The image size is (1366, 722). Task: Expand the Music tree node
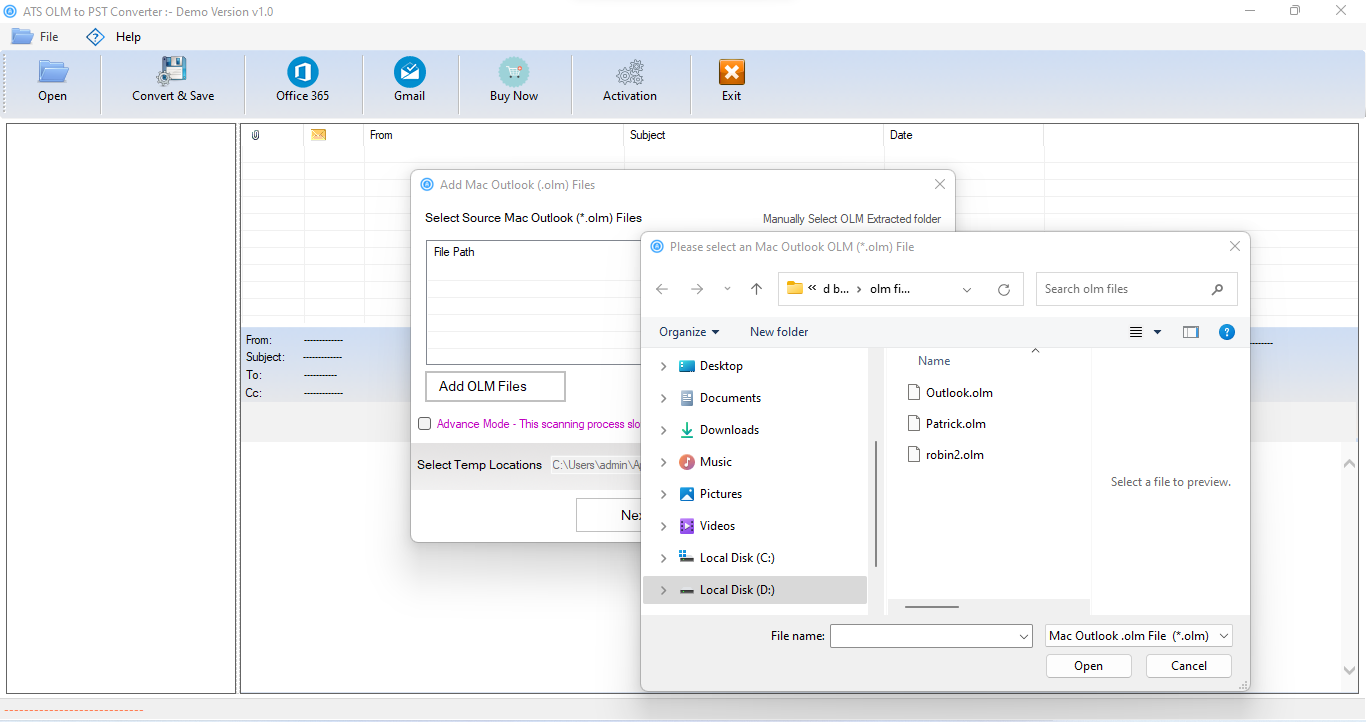point(663,462)
